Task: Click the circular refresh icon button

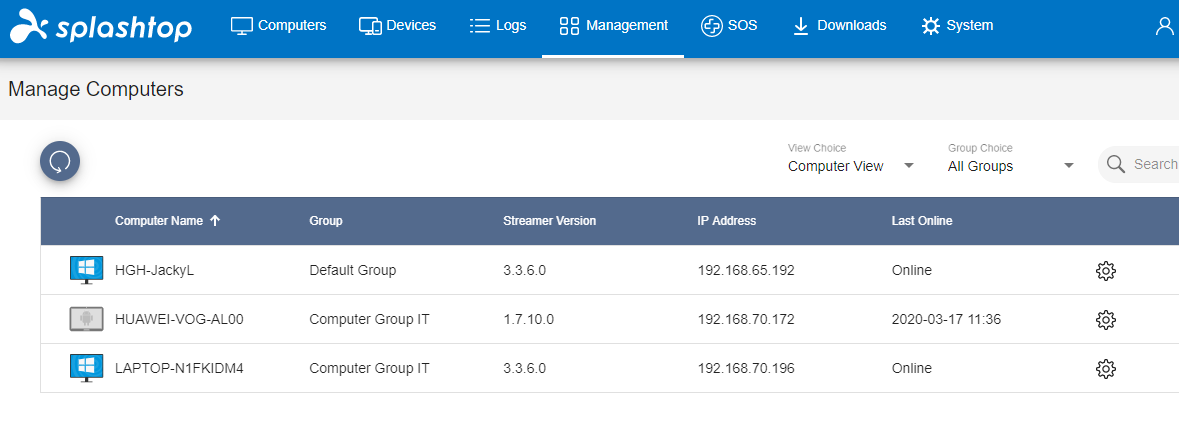Action: [x=60, y=161]
